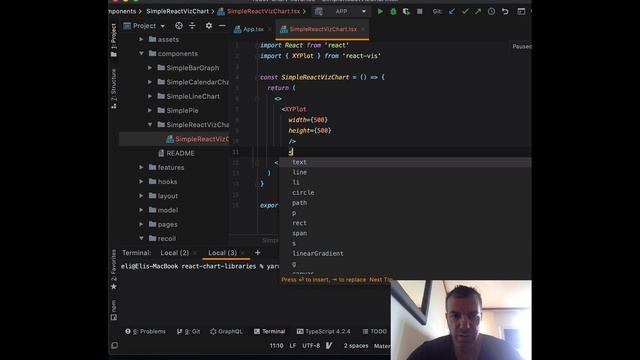Select the README file in the tree

click(x=180, y=153)
